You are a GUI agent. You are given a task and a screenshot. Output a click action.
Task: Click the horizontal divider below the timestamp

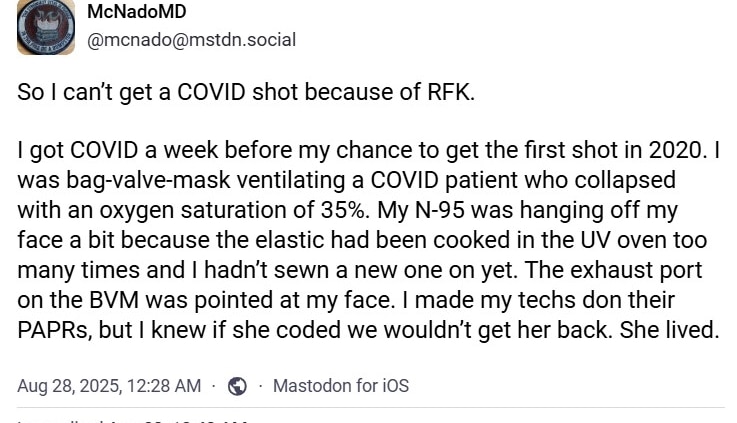tap(370, 408)
